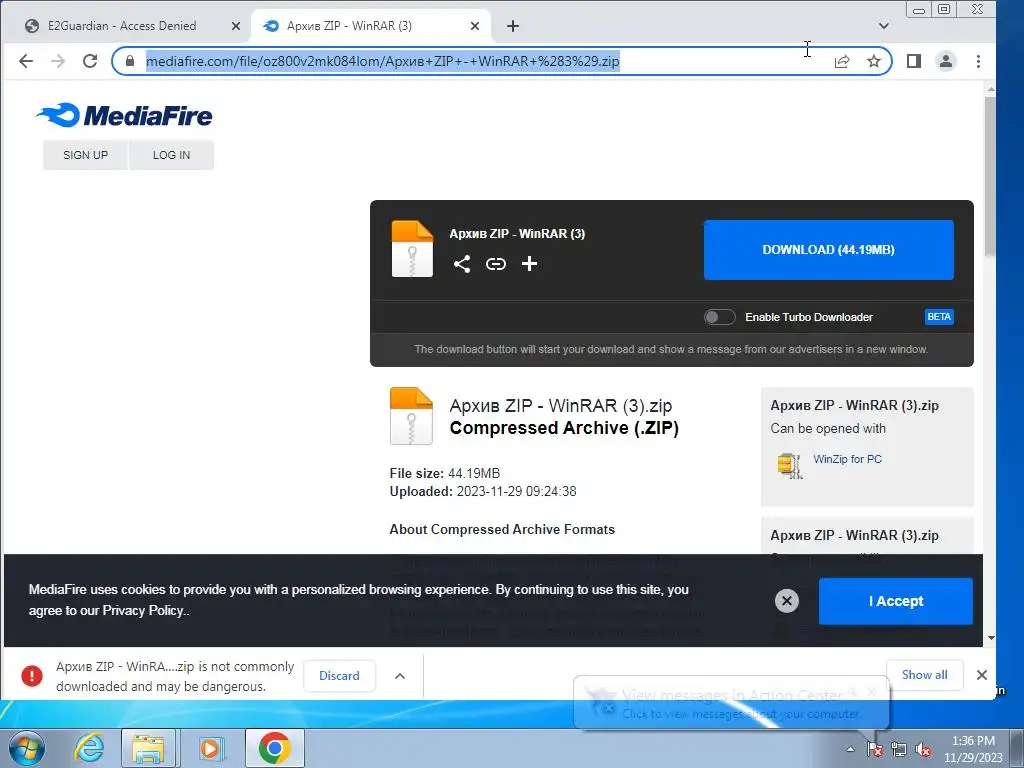Bookmark this tab with the star icon
This screenshot has width=1024, height=768.
tap(874, 61)
